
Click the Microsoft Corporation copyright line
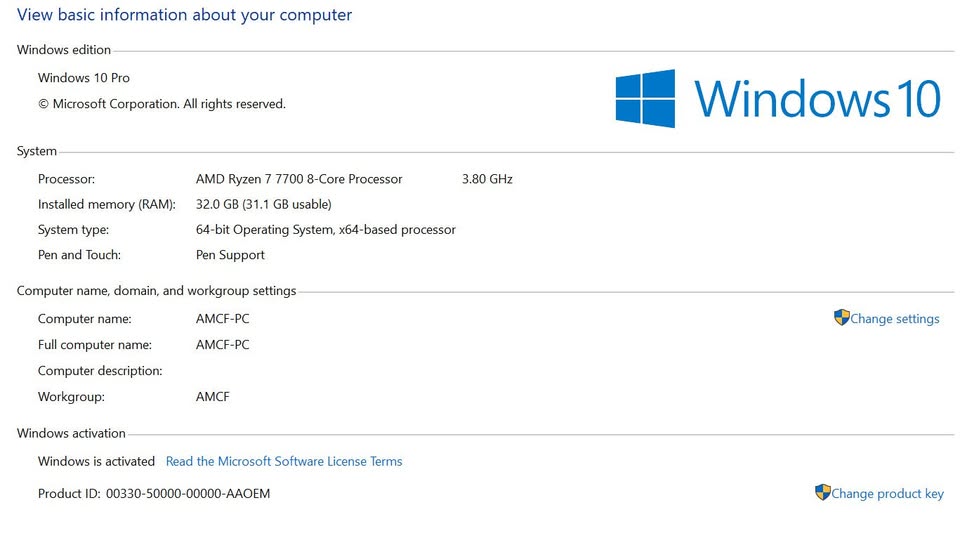pyautogui.click(x=162, y=104)
